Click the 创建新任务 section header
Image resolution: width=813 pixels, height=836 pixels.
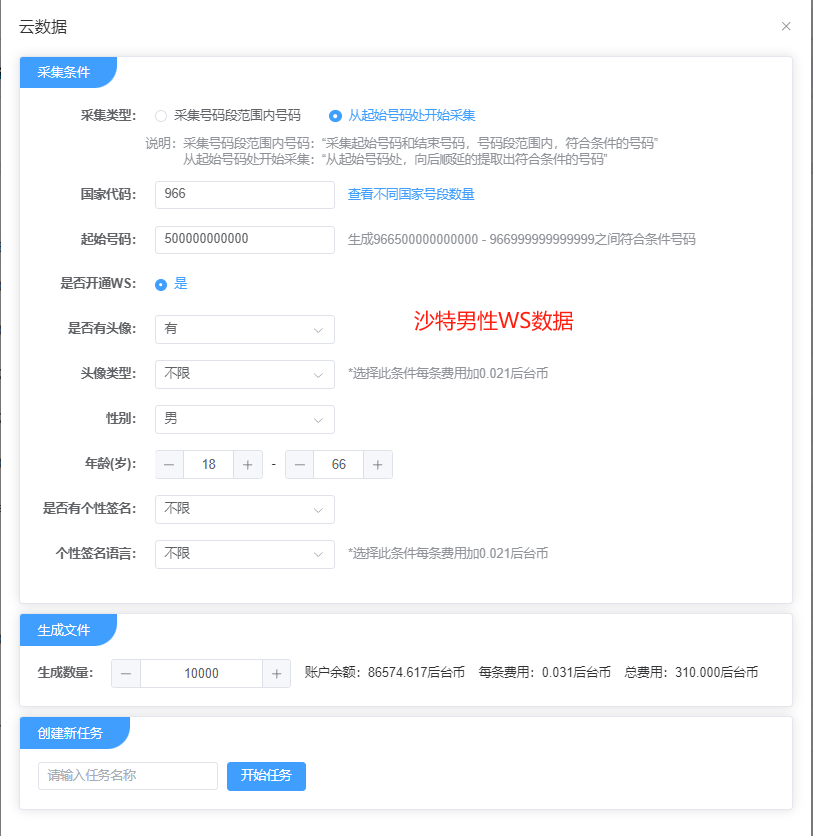(x=74, y=733)
